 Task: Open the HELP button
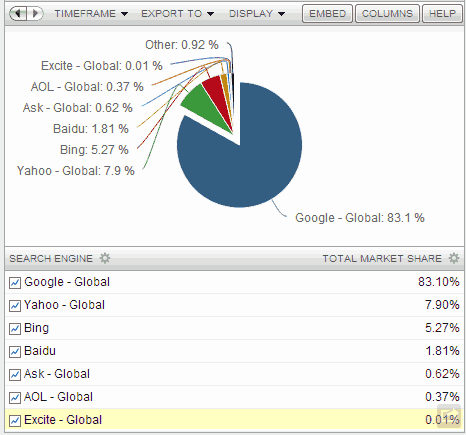click(443, 14)
